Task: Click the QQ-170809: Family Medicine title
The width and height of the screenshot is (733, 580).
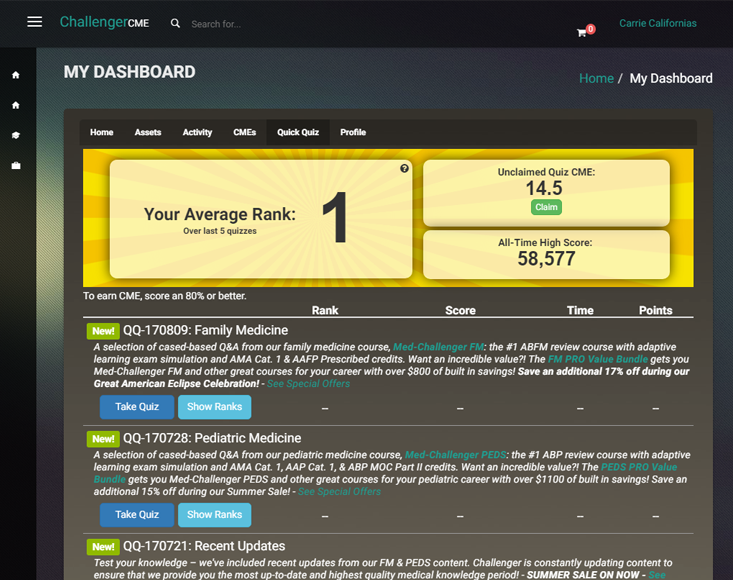Action: (205, 330)
